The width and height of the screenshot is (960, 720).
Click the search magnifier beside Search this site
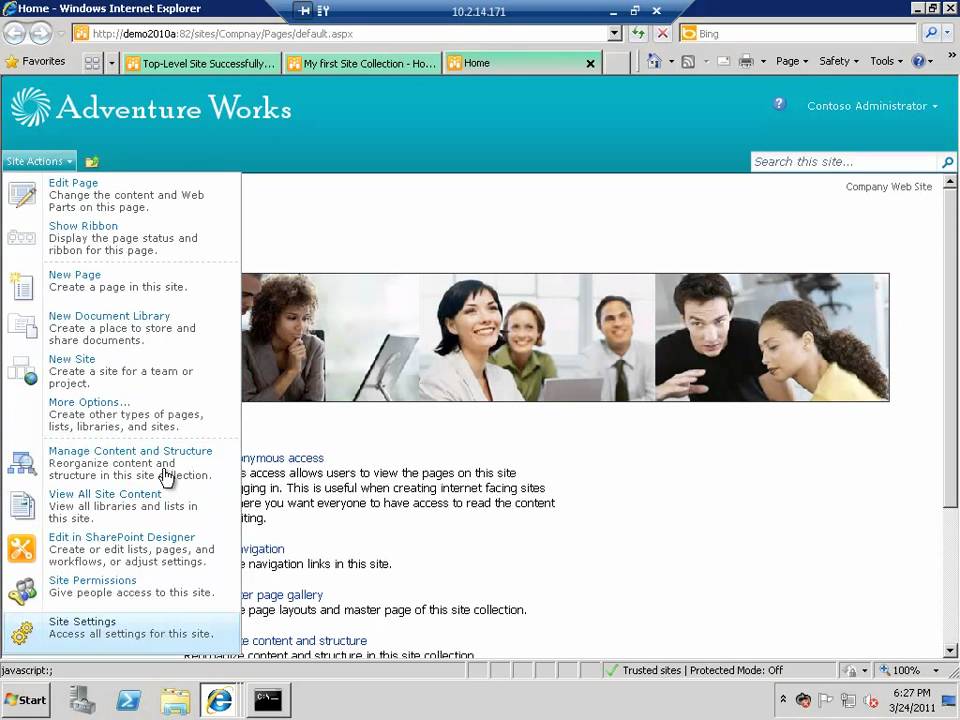947,162
